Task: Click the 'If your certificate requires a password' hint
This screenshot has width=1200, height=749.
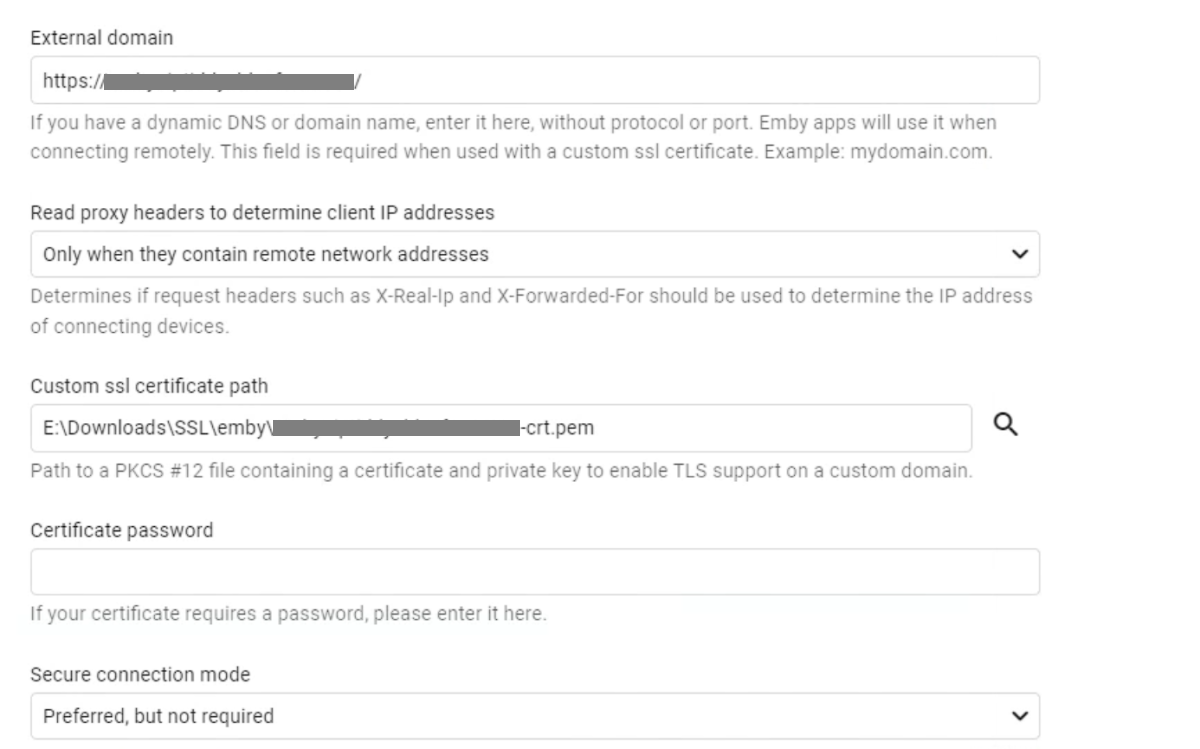Action: tap(288, 613)
